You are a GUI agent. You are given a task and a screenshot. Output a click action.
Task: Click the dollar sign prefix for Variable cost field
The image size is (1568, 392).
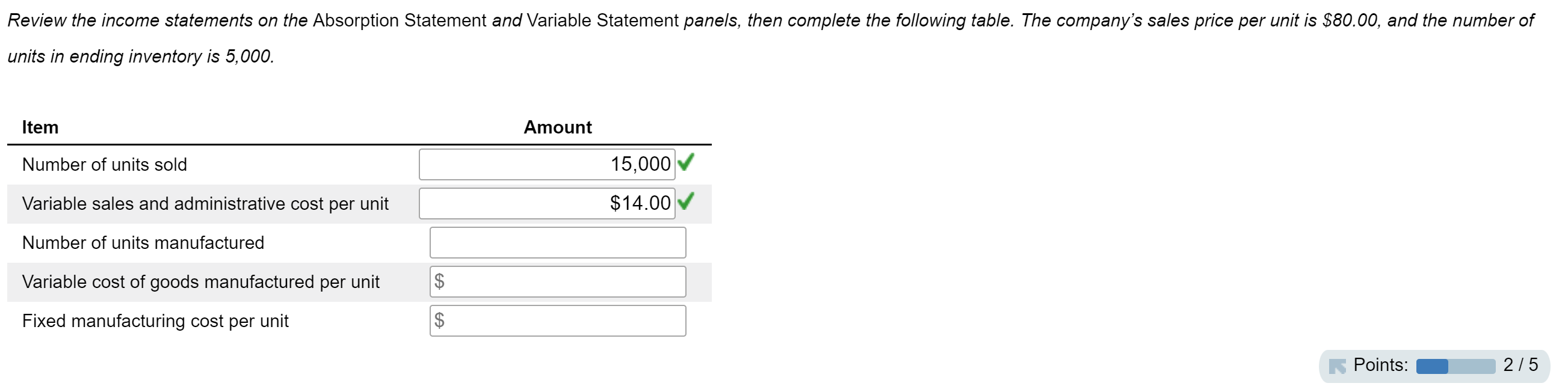point(440,281)
